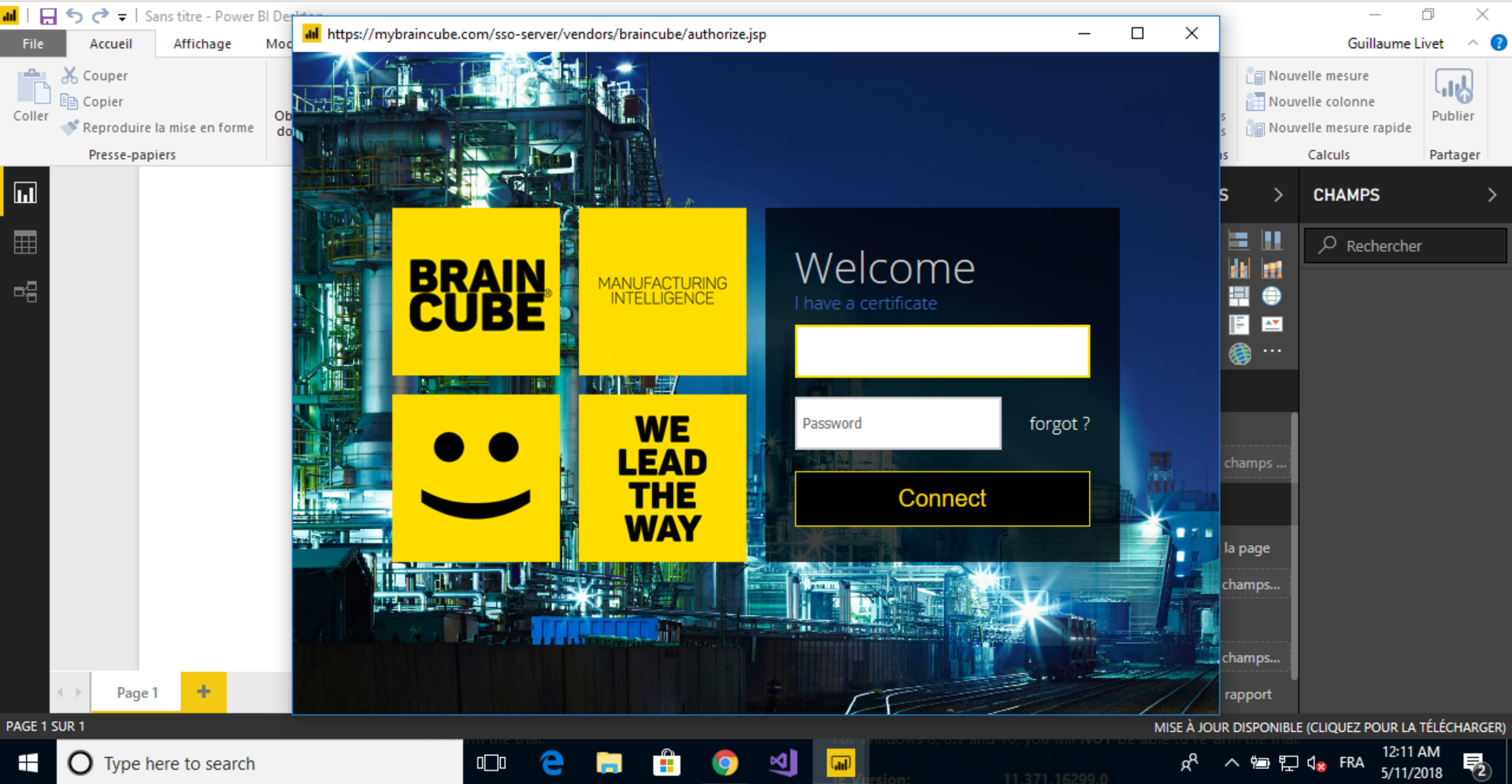Open Visual Studio from the taskbar
This screenshot has width=1512, height=784.
click(x=783, y=763)
